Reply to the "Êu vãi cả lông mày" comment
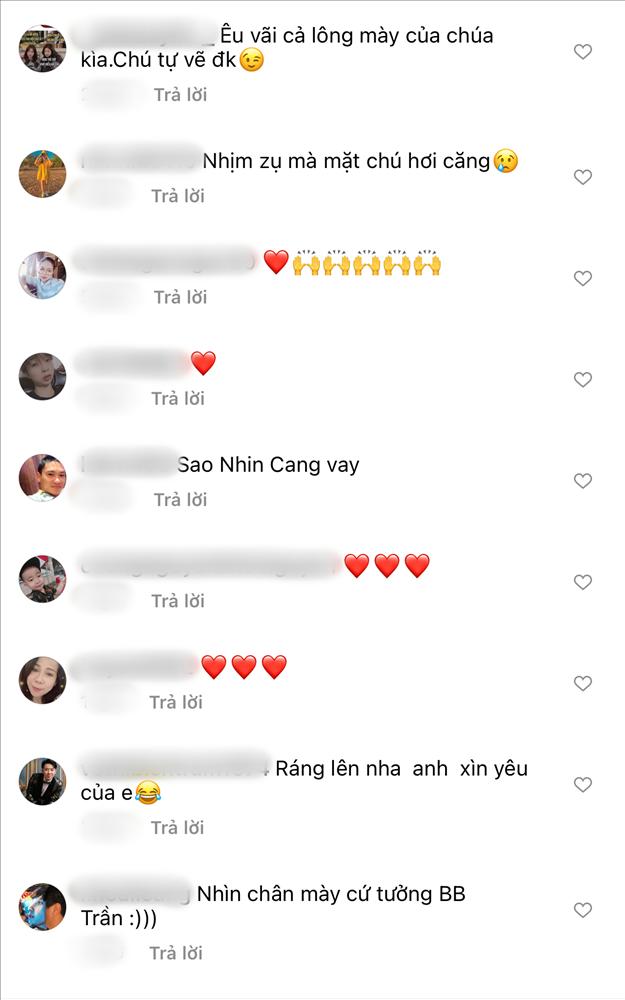 pos(180,95)
